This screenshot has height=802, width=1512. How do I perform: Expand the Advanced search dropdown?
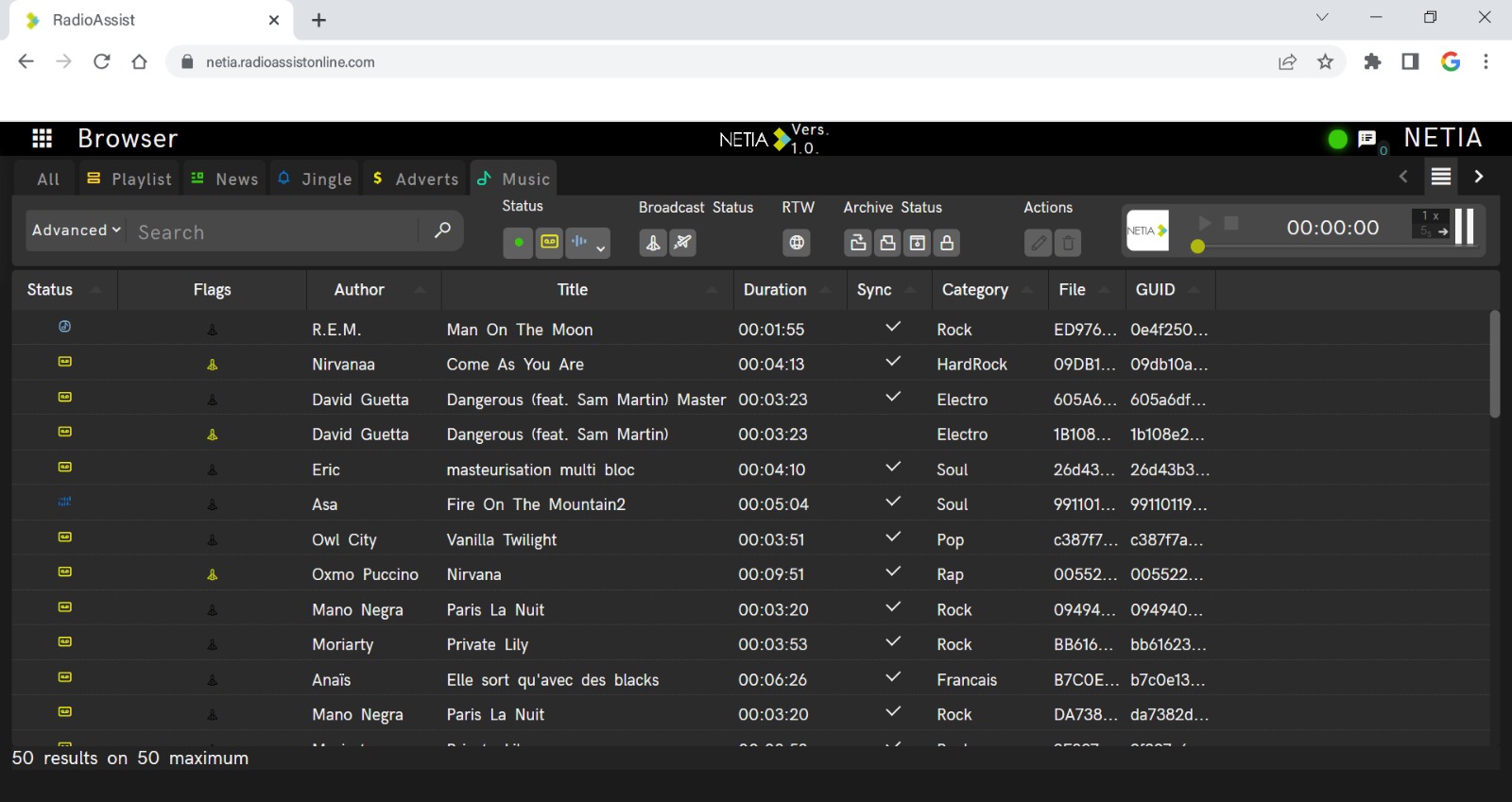77,230
